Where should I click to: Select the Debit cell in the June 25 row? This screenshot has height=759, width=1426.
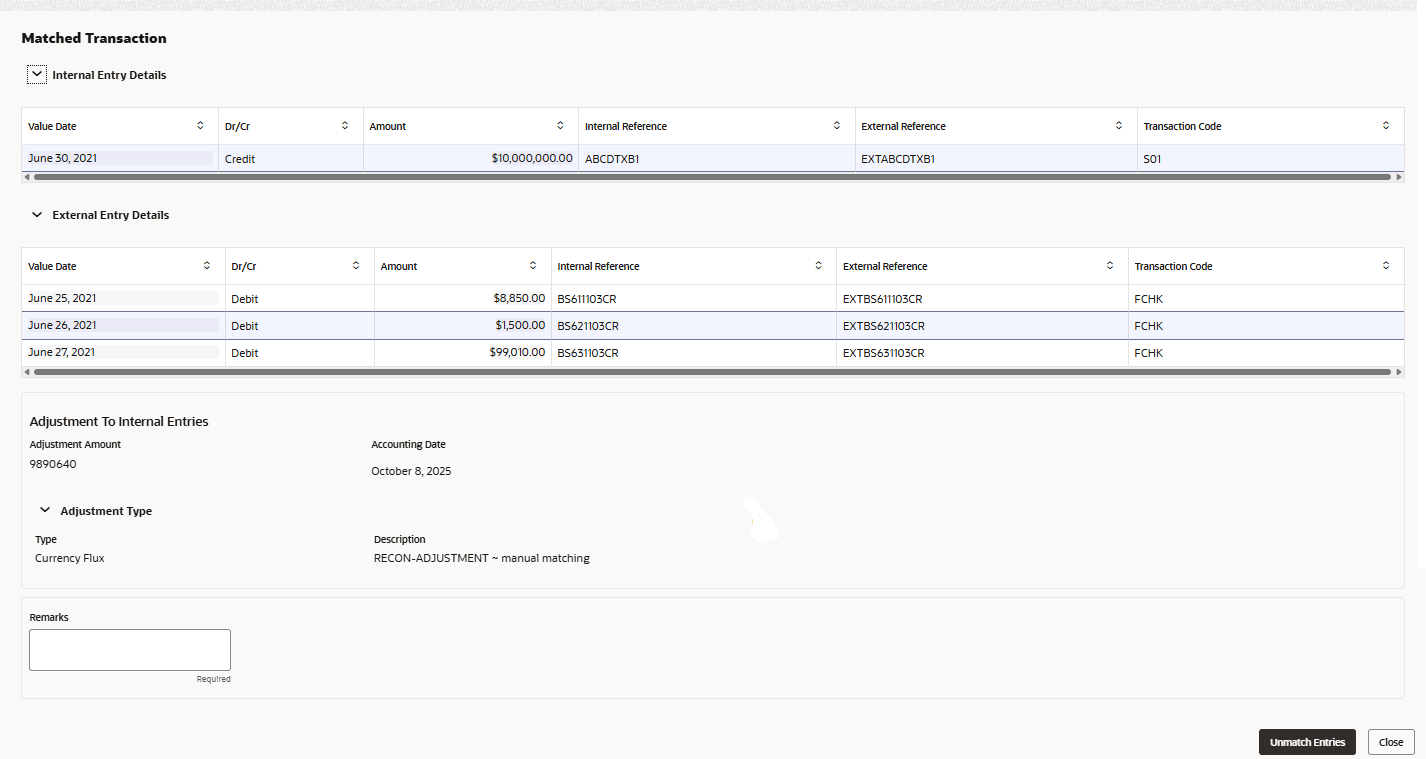pos(300,298)
